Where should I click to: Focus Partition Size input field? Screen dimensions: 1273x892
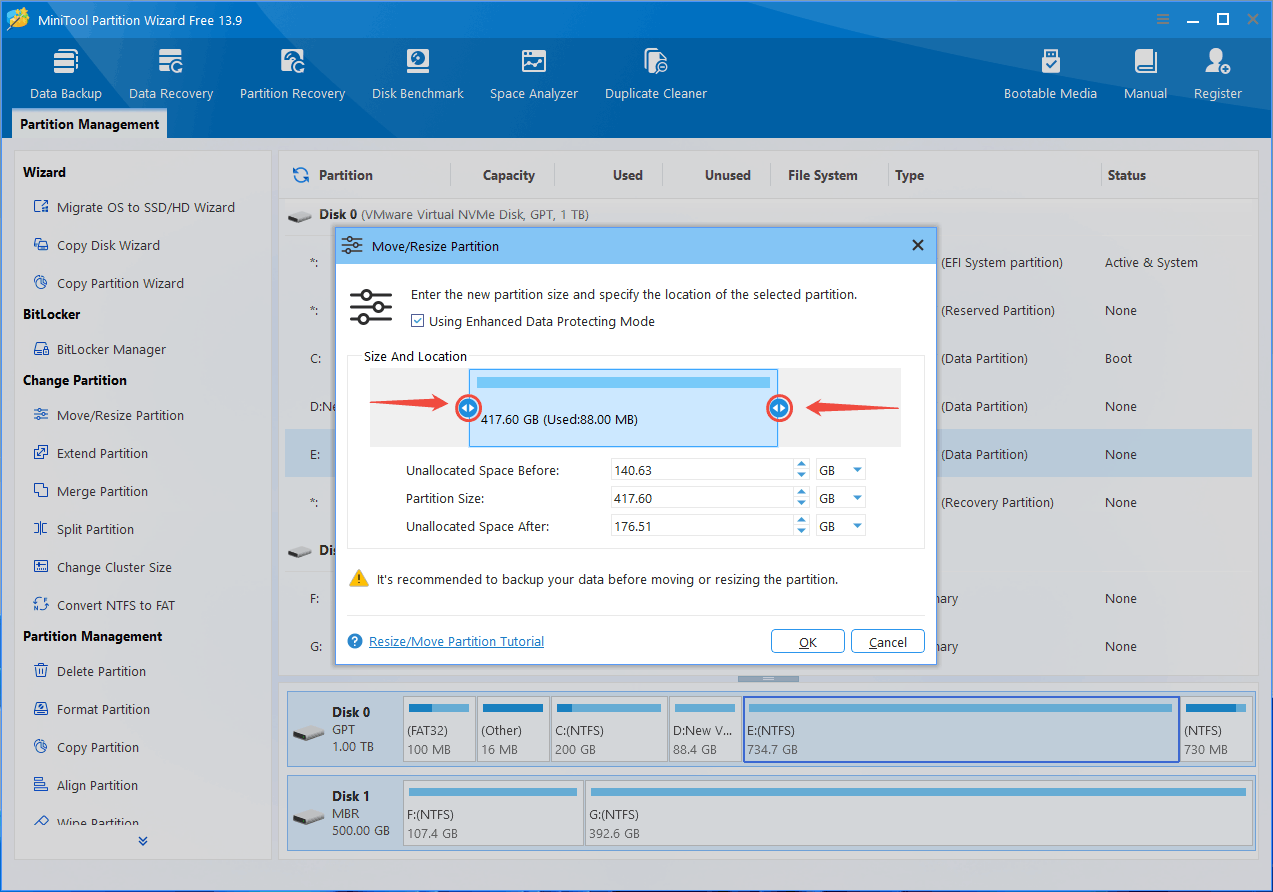(703, 498)
